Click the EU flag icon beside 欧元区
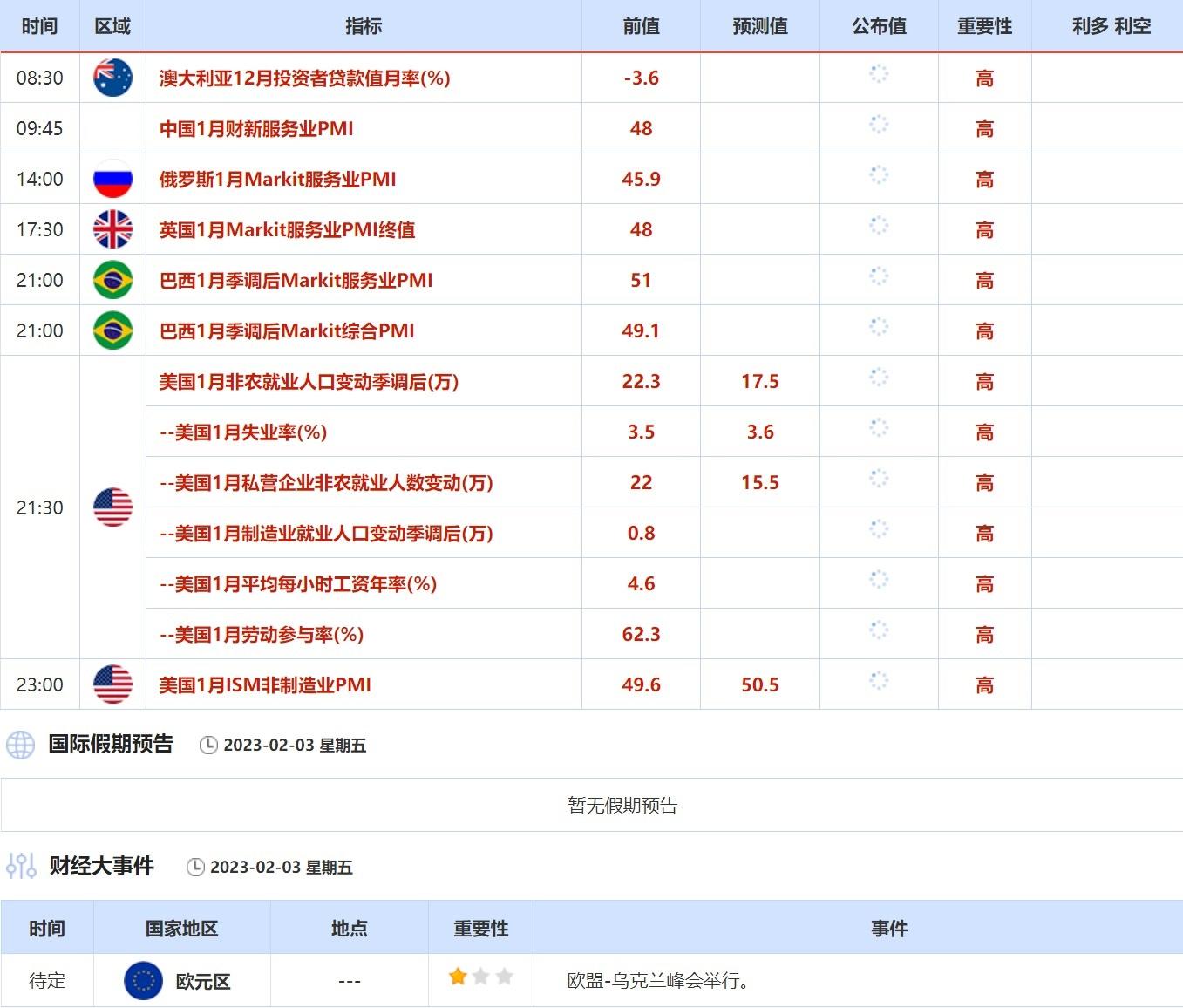This screenshot has height=1008, width=1183. click(144, 981)
